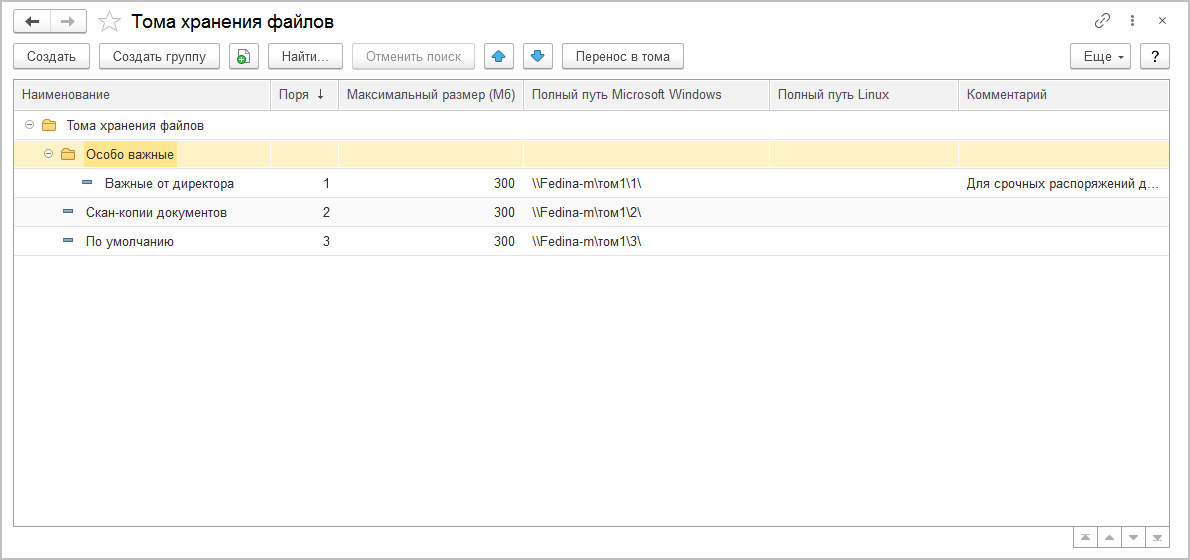
Task: Click the back navigation arrow
Action: pos(32,21)
